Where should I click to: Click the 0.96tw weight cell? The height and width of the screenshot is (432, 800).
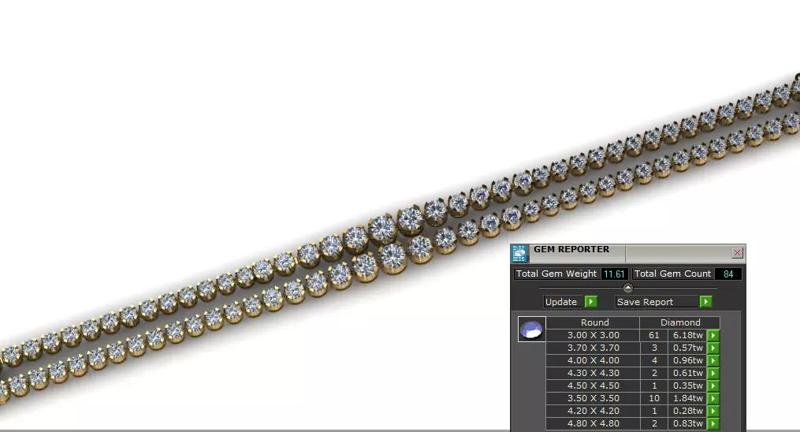point(688,361)
